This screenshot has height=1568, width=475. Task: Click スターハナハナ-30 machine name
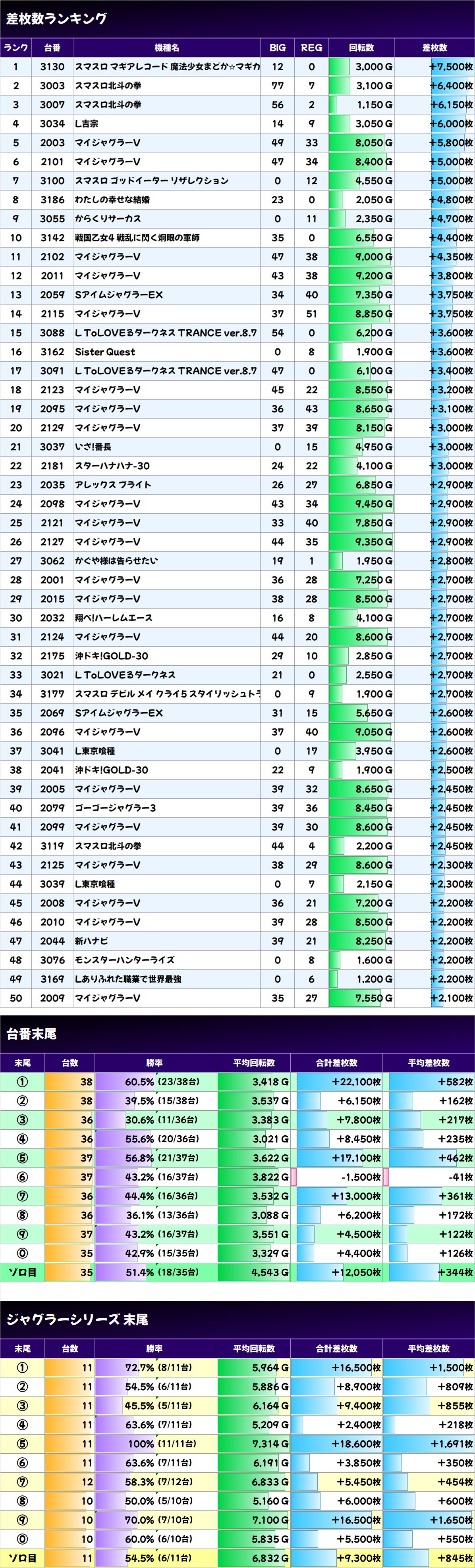point(112,466)
